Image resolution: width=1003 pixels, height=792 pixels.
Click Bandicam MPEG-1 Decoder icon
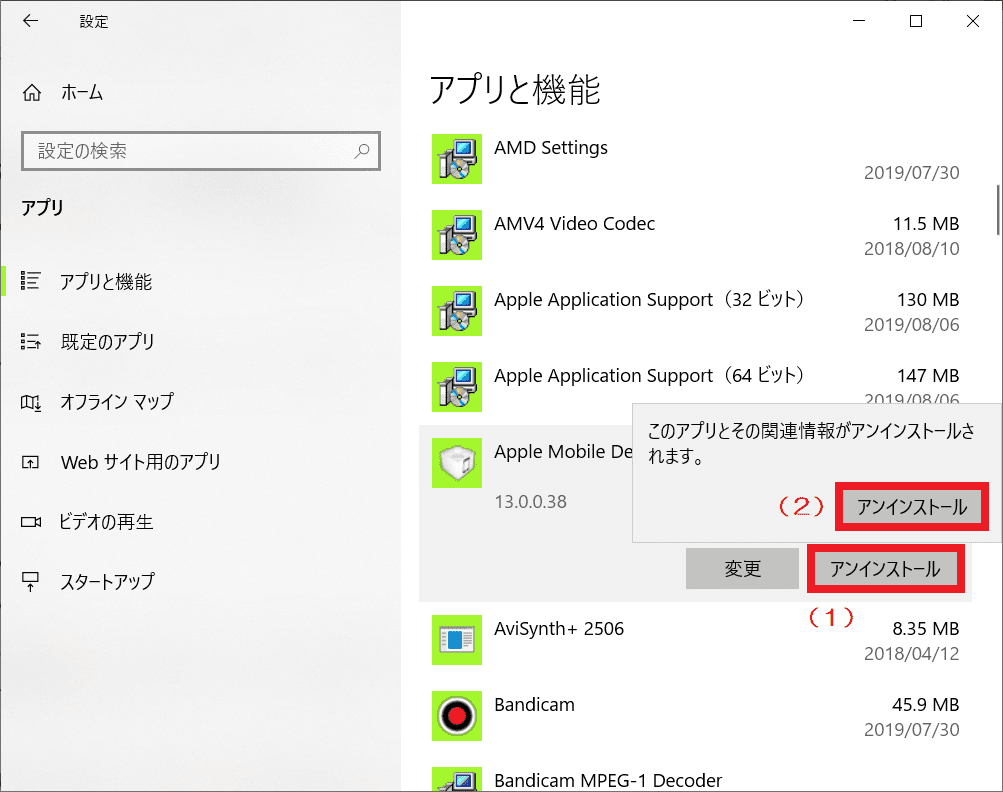point(457,779)
